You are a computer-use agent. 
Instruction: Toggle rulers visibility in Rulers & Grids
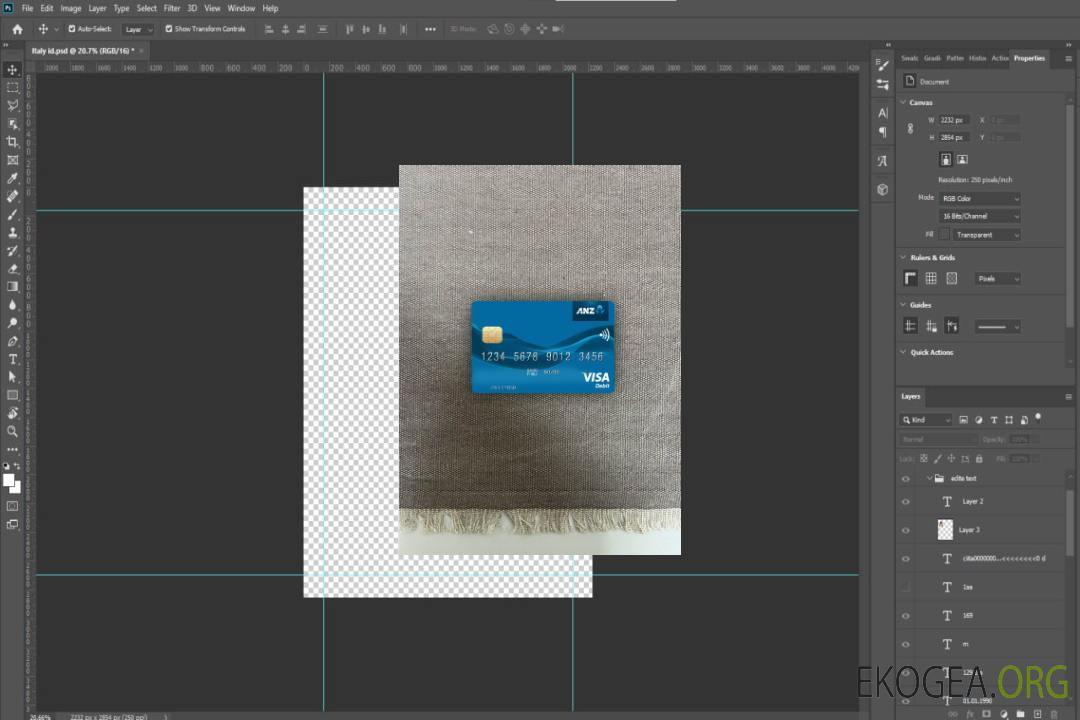(x=911, y=278)
